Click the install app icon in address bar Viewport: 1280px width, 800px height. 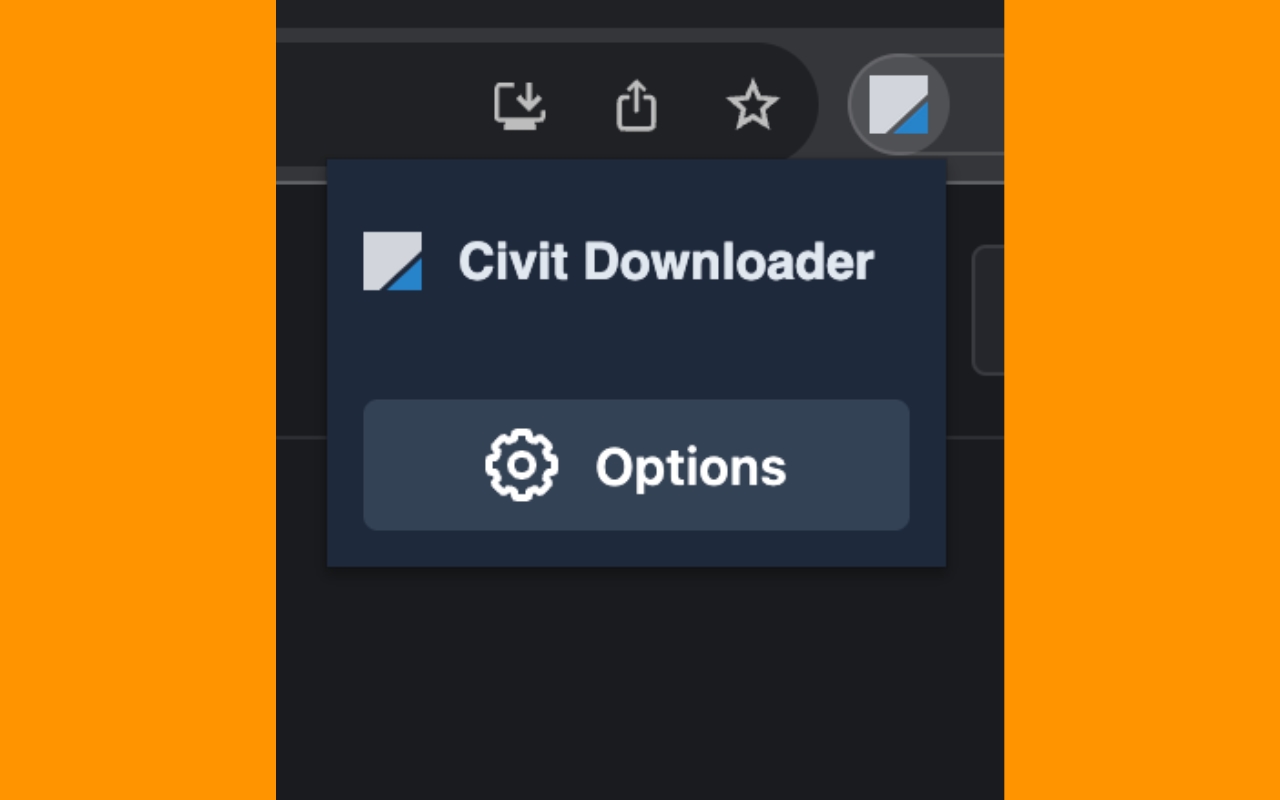(x=520, y=105)
